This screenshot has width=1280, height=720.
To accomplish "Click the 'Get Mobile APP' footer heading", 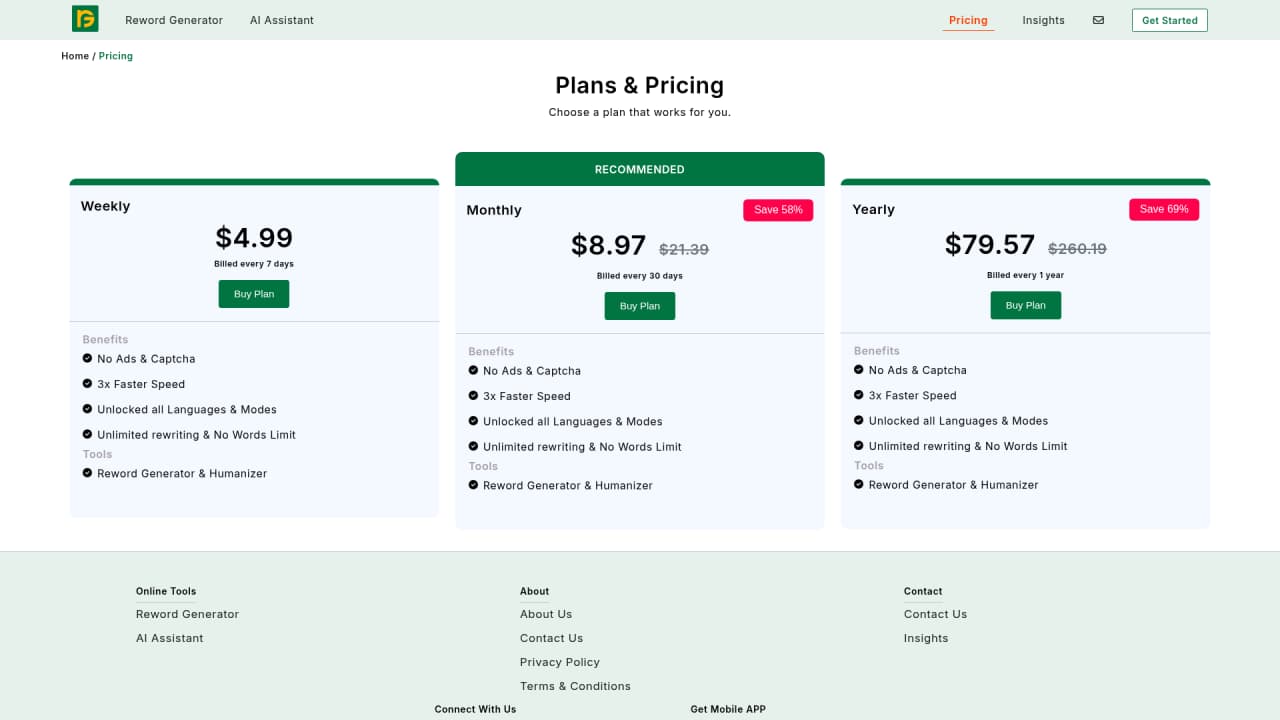I will pos(728,709).
